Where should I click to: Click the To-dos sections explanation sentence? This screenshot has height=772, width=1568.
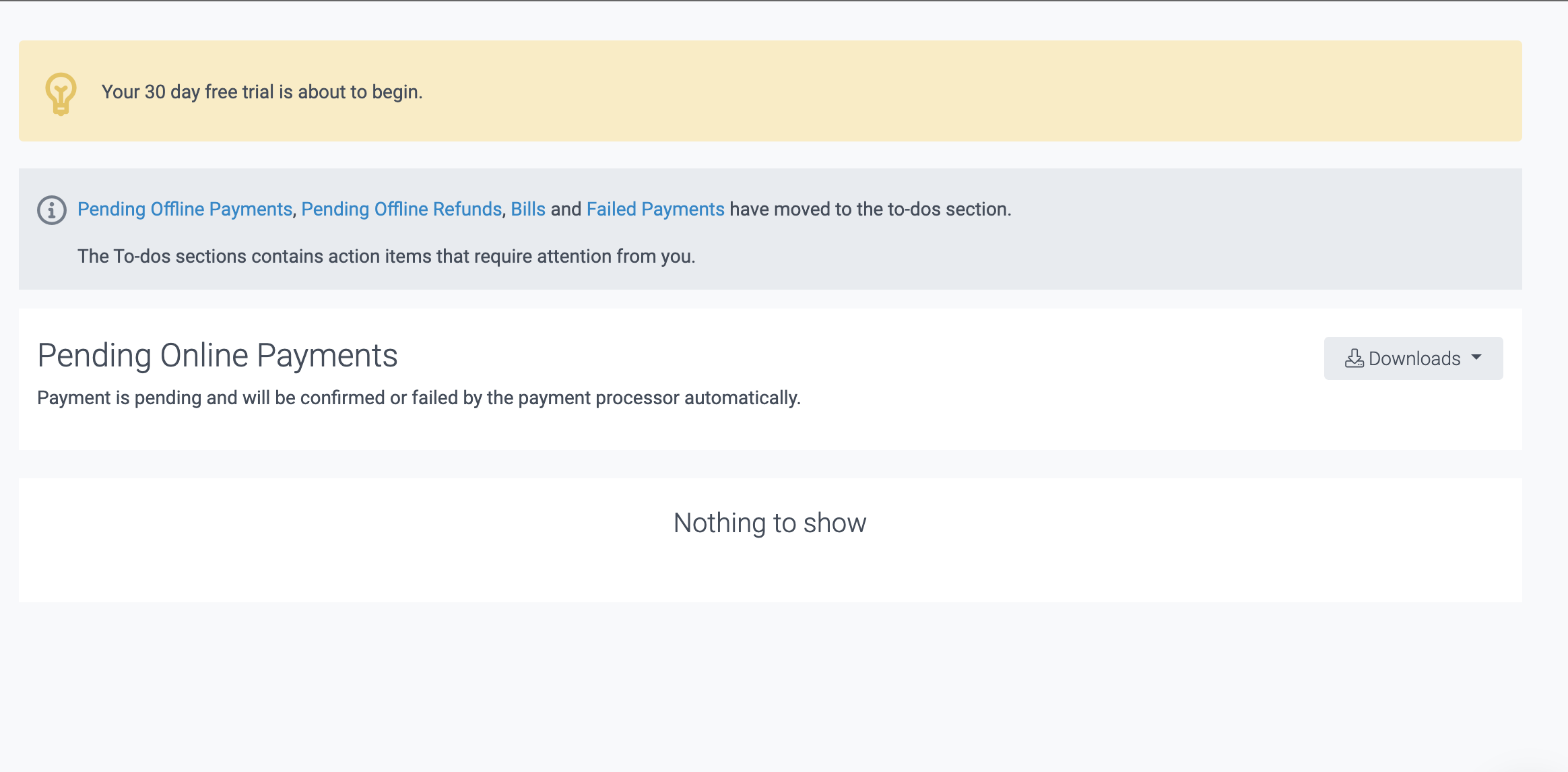click(x=386, y=257)
